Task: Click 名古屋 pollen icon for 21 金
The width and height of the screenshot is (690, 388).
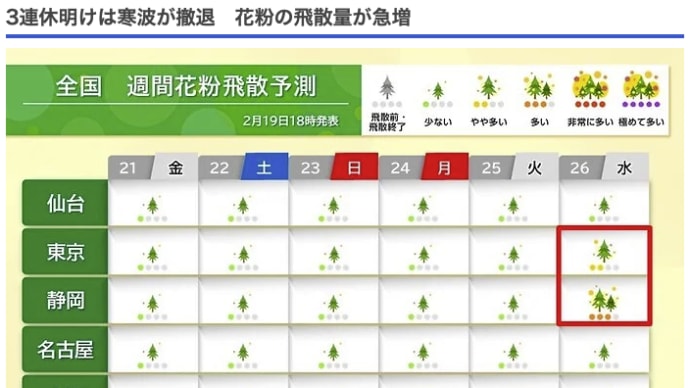Action: (152, 355)
